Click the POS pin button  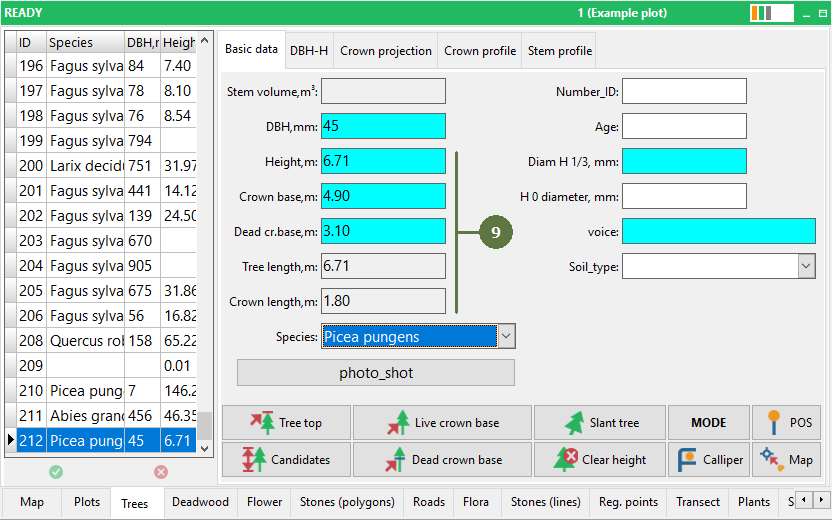(x=786, y=422)
